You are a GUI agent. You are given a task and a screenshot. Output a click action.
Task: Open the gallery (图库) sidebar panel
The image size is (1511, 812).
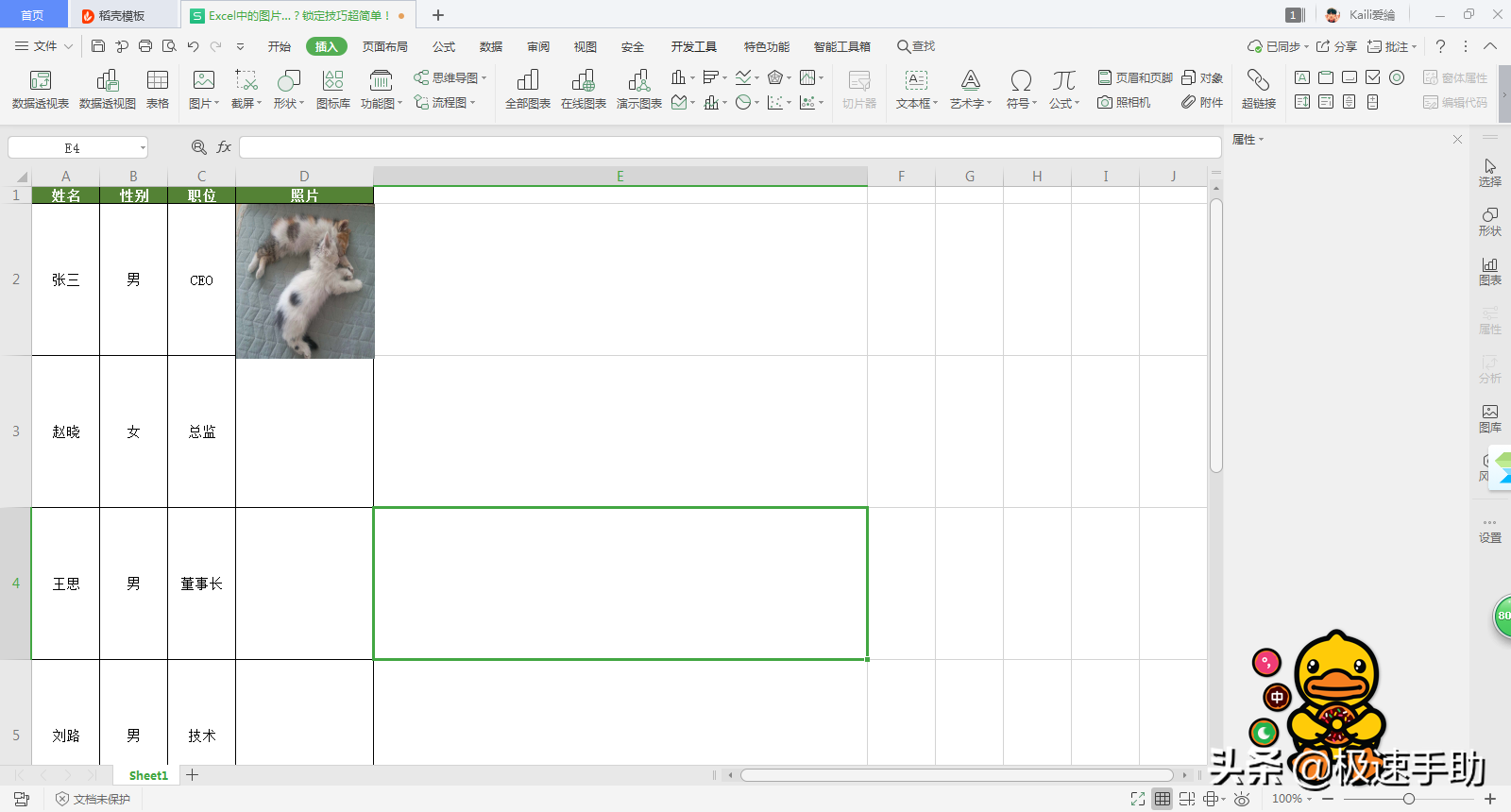coord(1489,418)
